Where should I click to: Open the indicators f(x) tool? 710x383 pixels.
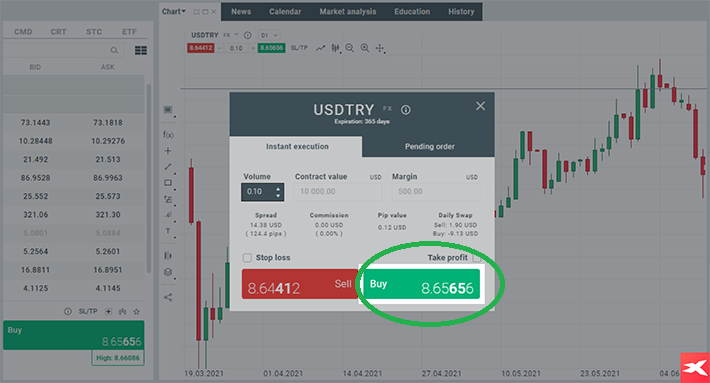pyautogui.click(x=168, y=134)
